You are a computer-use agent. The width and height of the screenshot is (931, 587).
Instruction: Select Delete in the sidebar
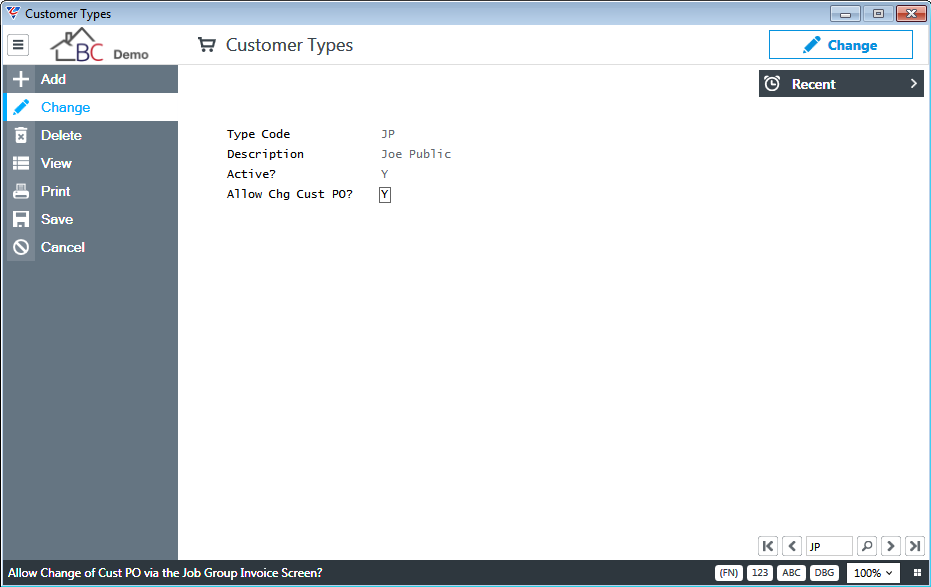click(91, 135)
